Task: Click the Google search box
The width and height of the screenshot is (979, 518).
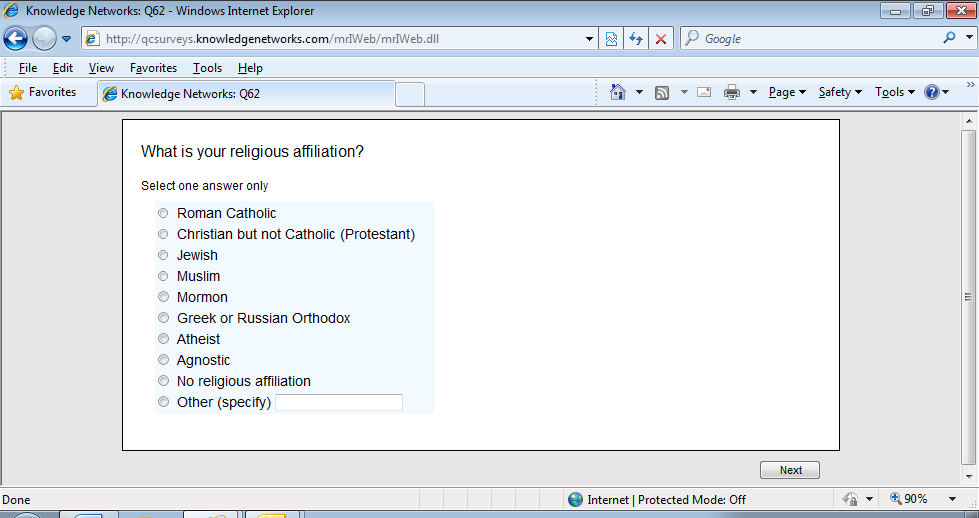Action: (812, 39)
